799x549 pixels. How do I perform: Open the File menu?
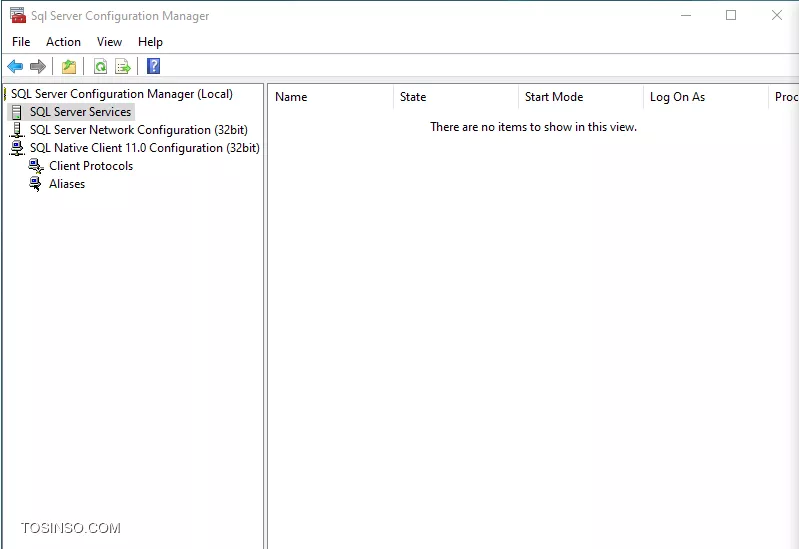[x=21, y=42]
